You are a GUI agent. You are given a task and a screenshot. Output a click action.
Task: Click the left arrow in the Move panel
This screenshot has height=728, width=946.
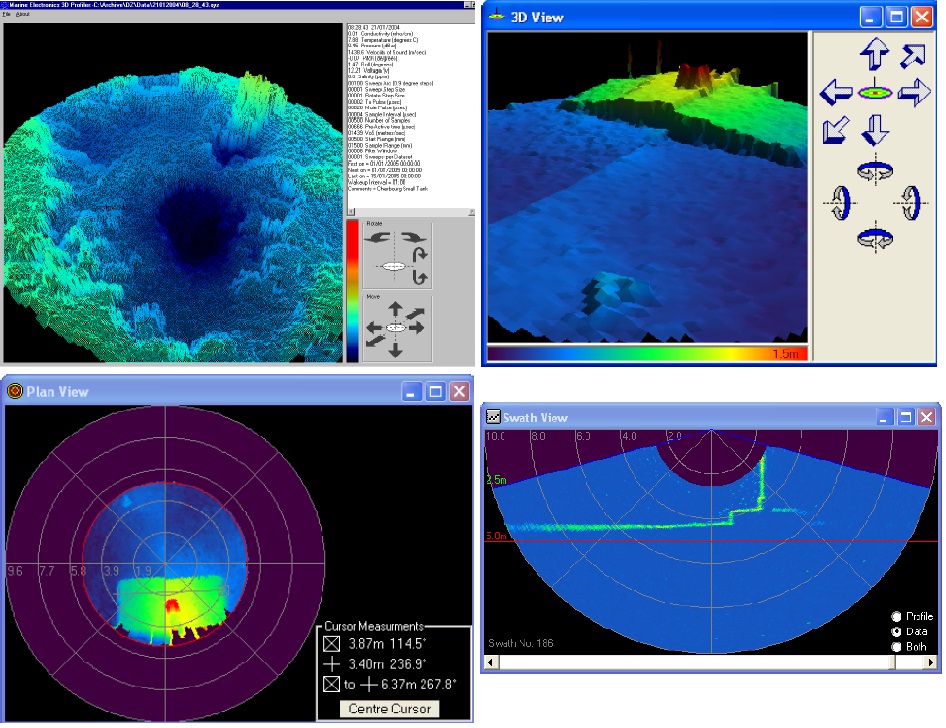tap(374, 328)
